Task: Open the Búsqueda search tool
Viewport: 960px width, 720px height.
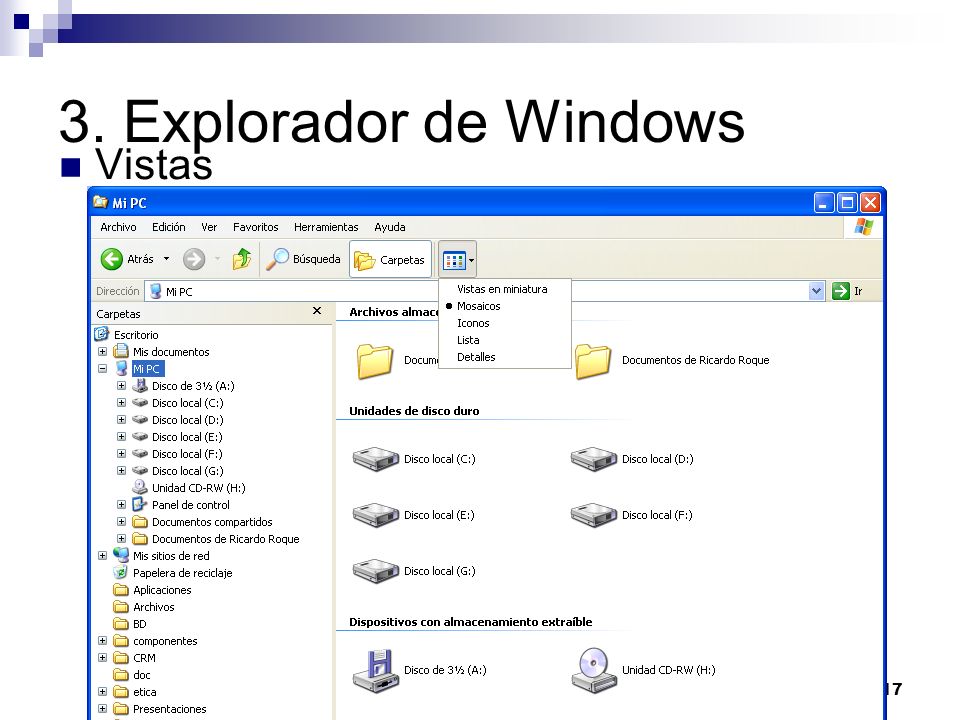Action: 303,259
